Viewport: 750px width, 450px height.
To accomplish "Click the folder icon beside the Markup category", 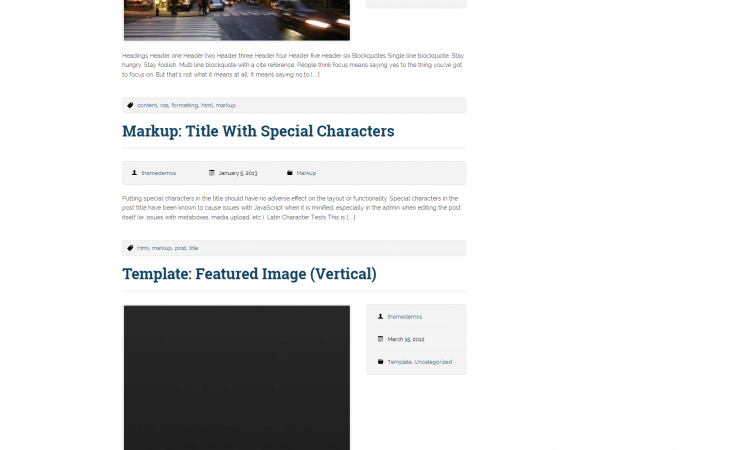I will coord(289,173).
